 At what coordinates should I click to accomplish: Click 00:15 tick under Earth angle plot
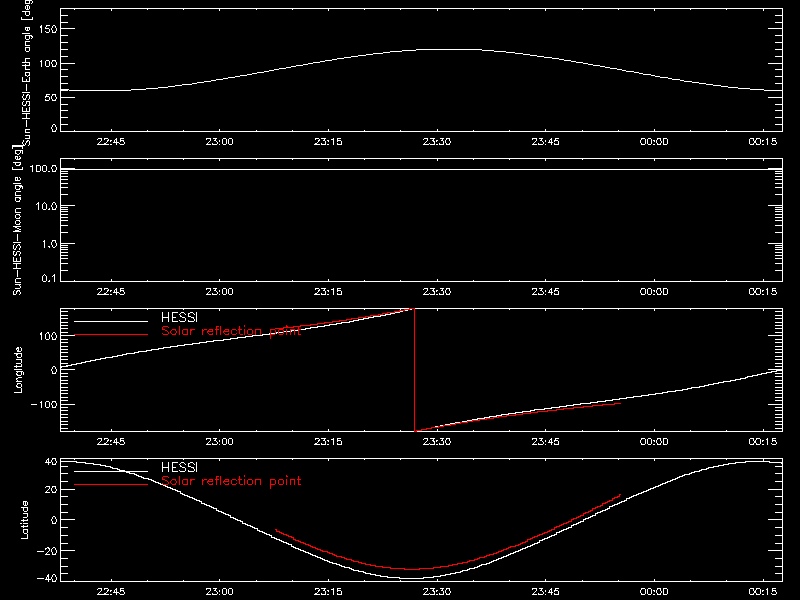click(763, 142)
